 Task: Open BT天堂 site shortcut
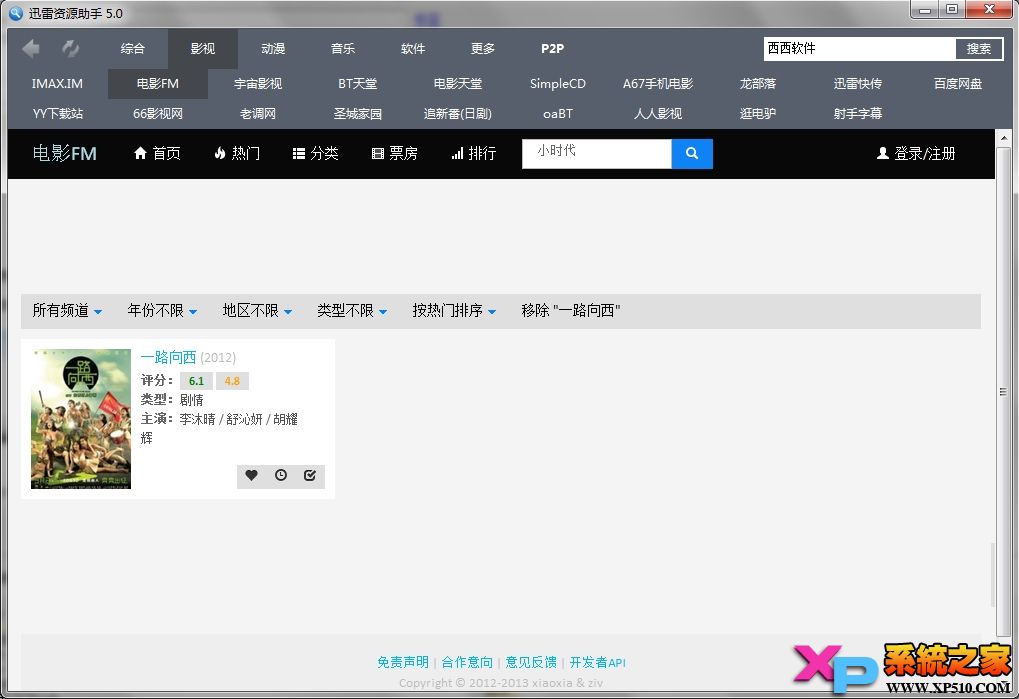point(357,84)
